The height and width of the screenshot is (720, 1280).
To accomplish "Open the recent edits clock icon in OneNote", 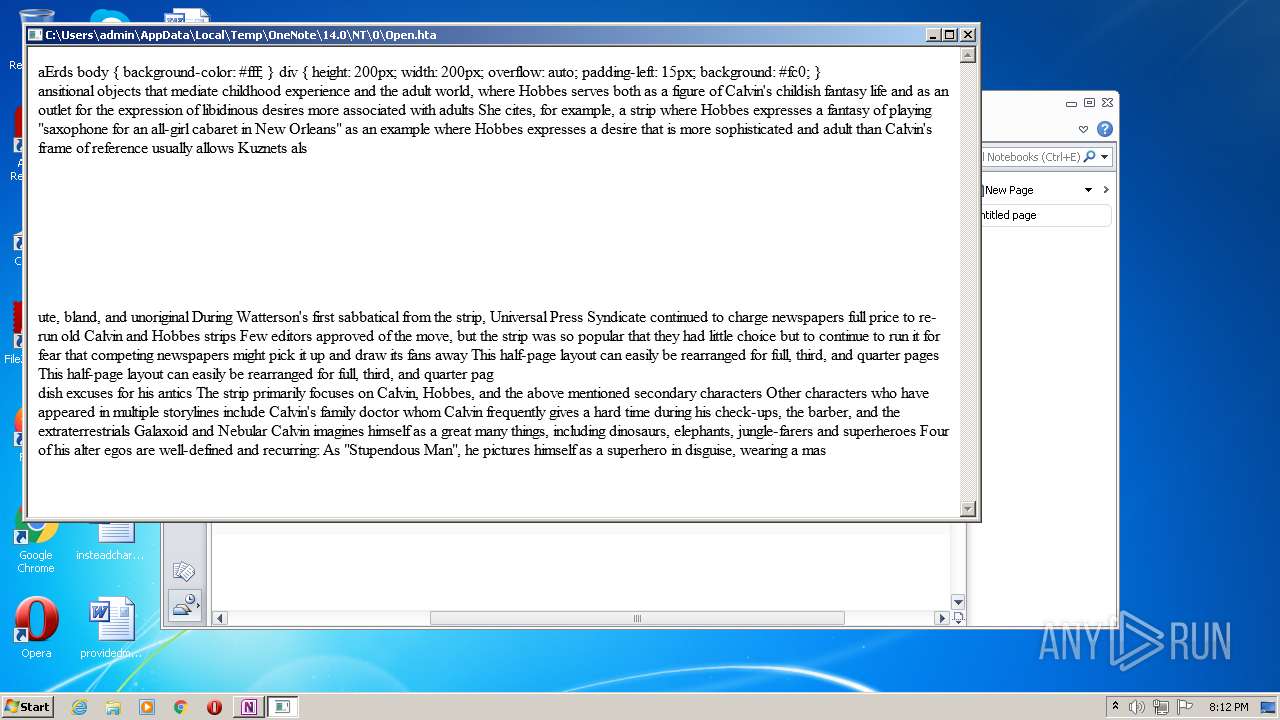I will [x=184, y=605].
